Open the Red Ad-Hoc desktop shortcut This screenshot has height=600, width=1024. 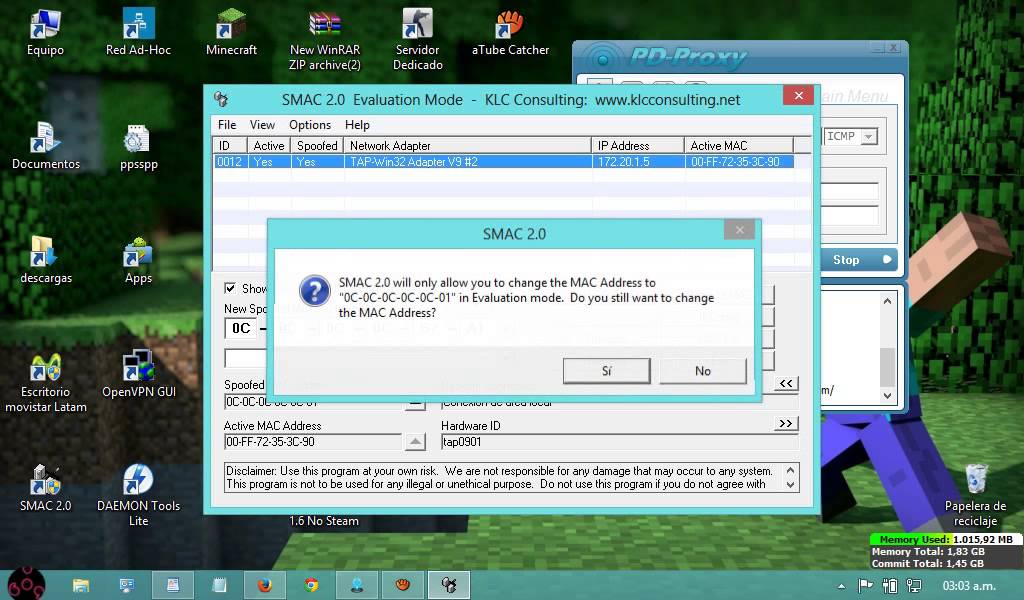pos(138,32)
